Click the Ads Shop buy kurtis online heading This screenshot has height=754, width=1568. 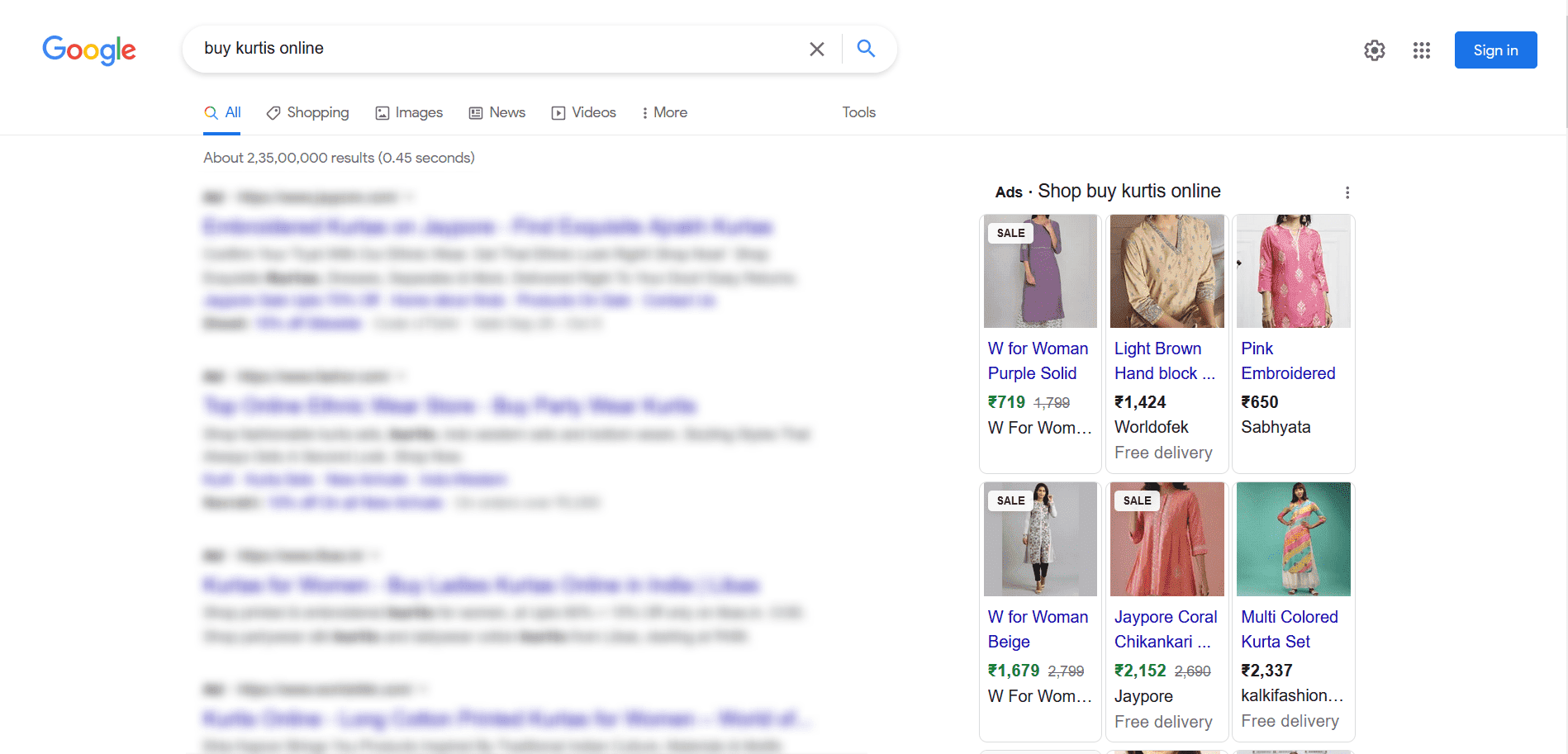pos(1108,192)
